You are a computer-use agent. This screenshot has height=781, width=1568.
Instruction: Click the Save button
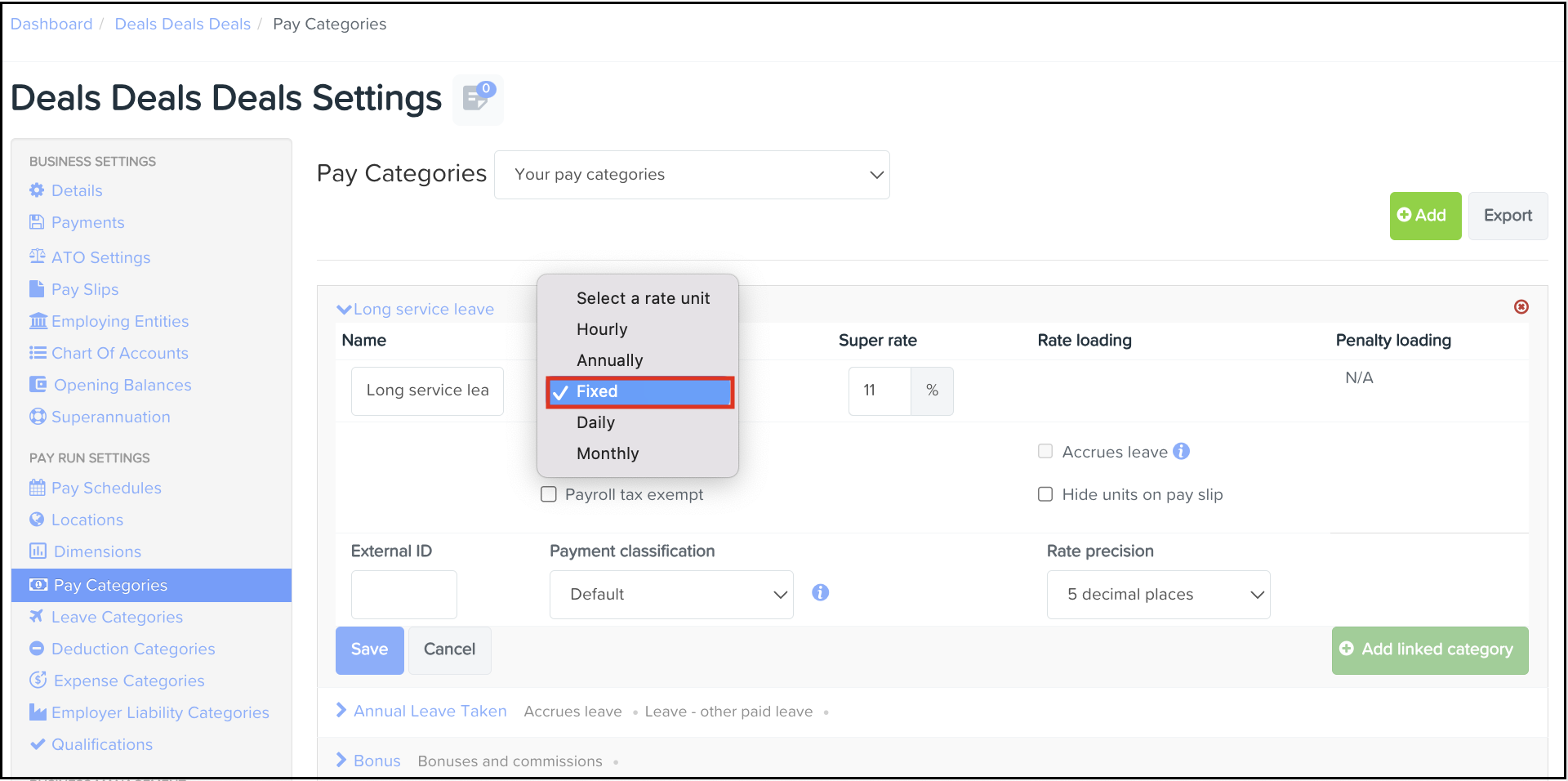369,649
